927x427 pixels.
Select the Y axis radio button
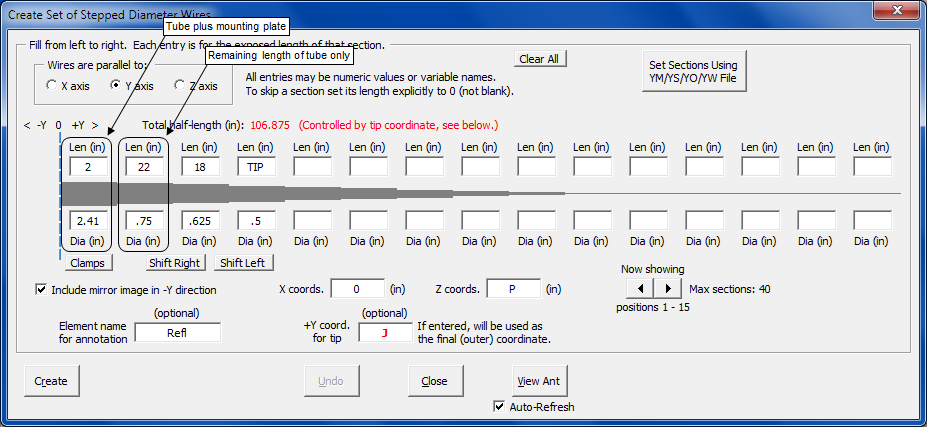tap(116, 86)
